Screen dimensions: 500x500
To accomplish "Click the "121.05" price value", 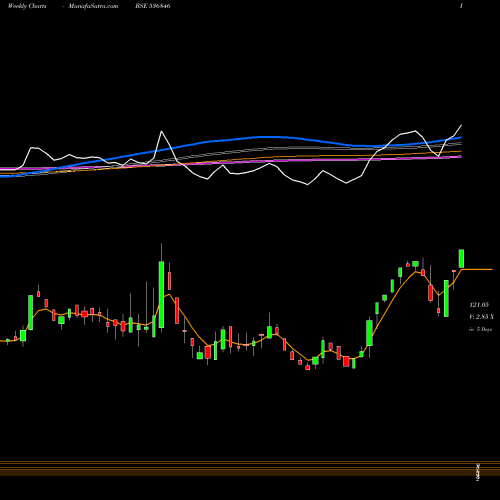I will tap(479, 305).
